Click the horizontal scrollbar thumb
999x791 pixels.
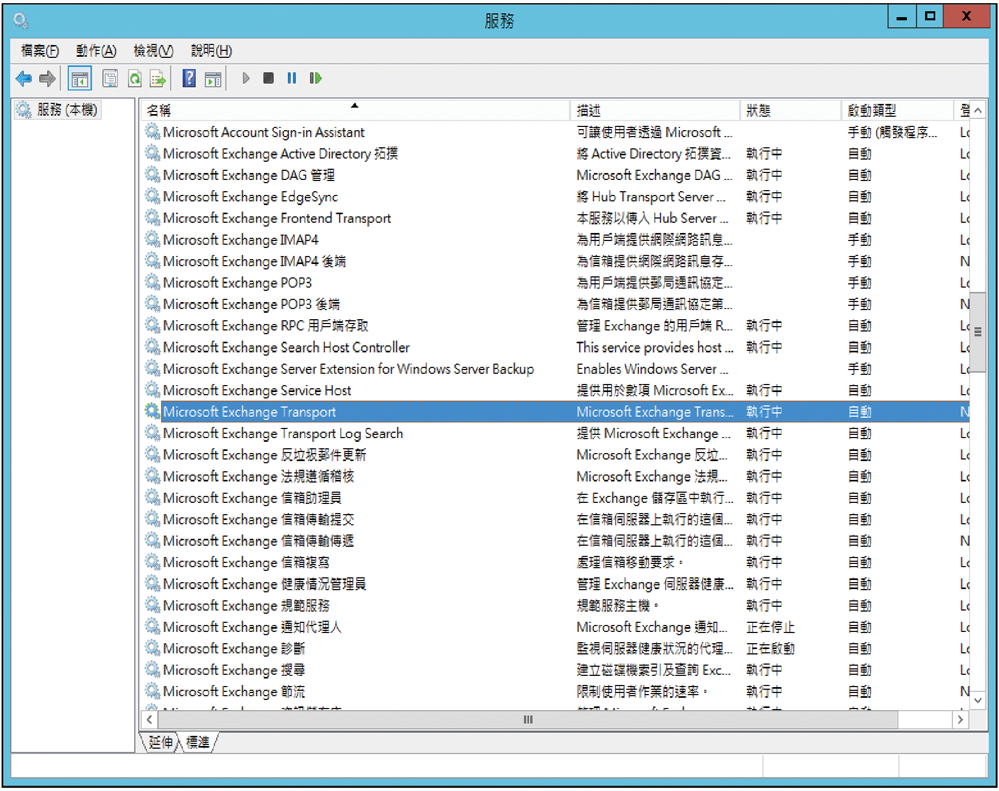[528, 720]
